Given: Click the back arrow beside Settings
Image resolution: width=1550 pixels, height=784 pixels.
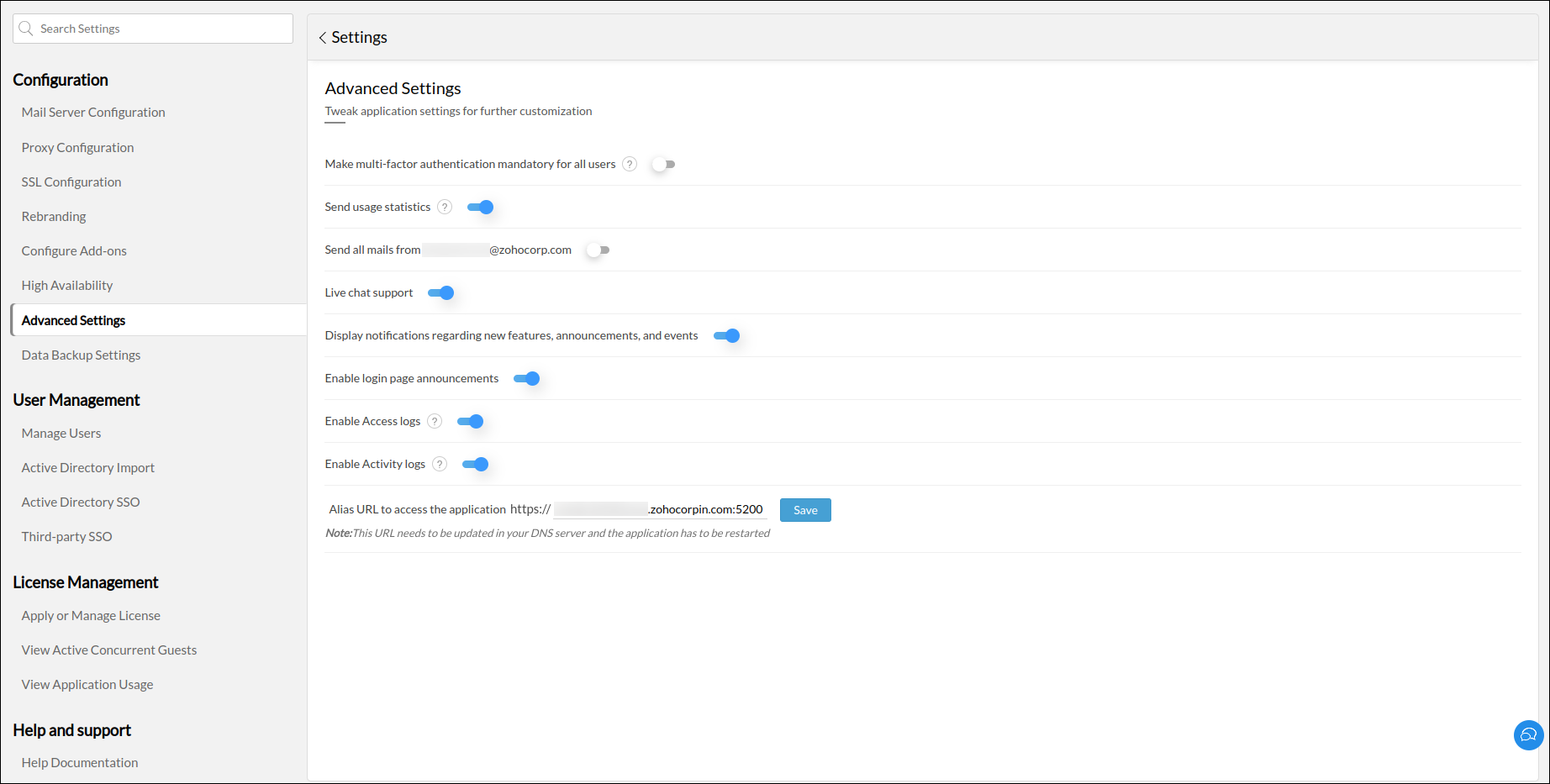Looking at the screenshot, I should click(x=322, y=38).
